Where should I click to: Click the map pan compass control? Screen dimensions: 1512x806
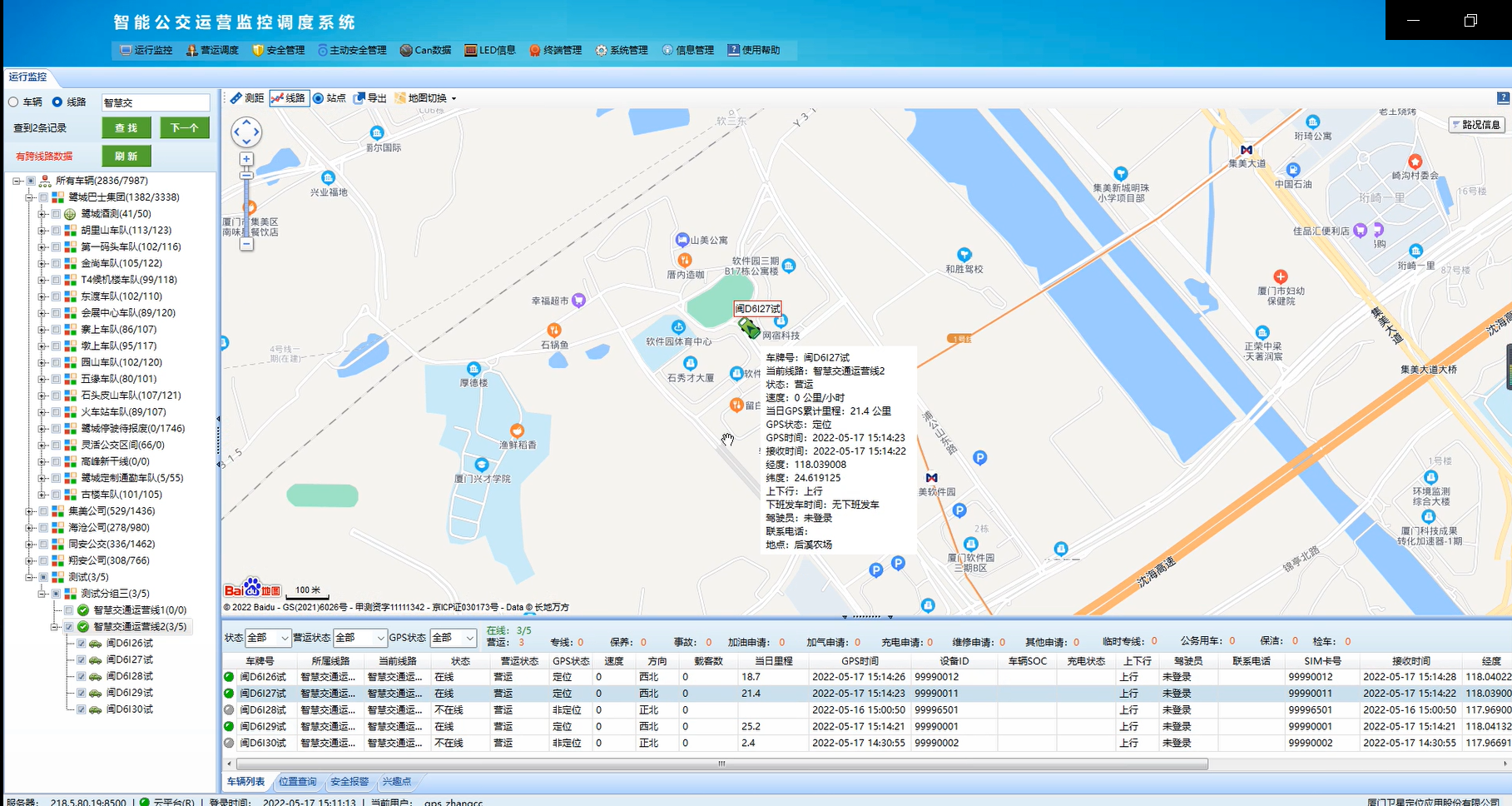coord(246,132)
